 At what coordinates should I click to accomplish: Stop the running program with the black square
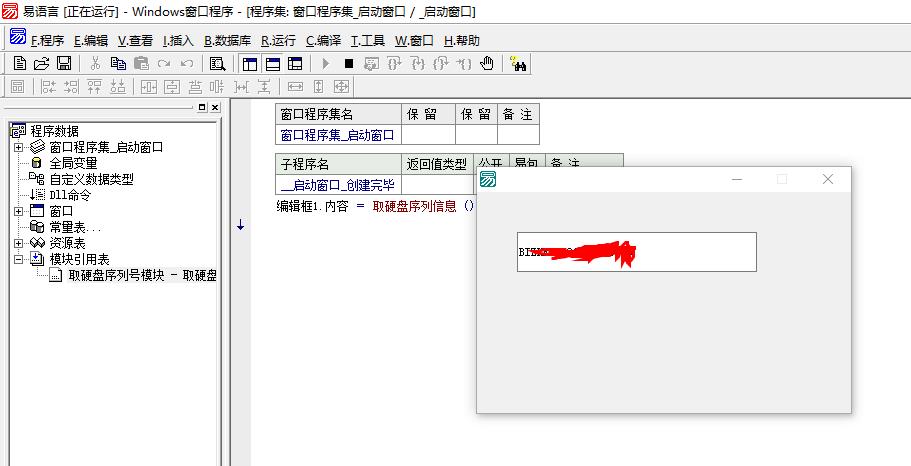(x=349, y=64)
